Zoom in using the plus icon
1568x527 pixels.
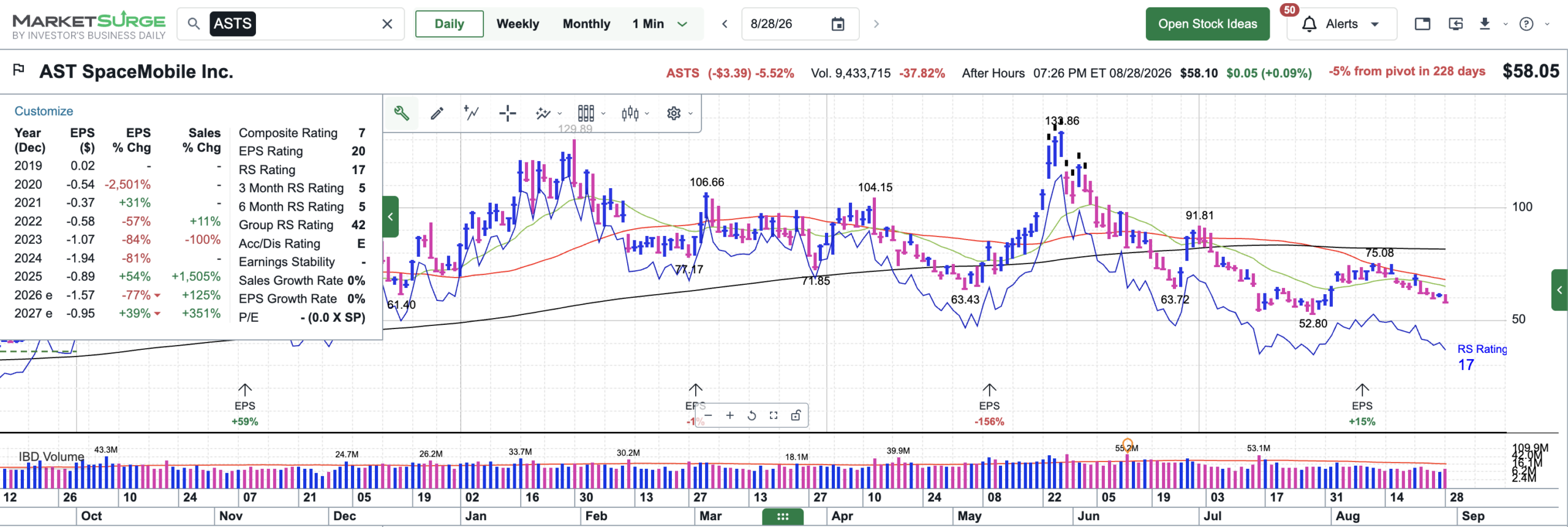(730, 415)
